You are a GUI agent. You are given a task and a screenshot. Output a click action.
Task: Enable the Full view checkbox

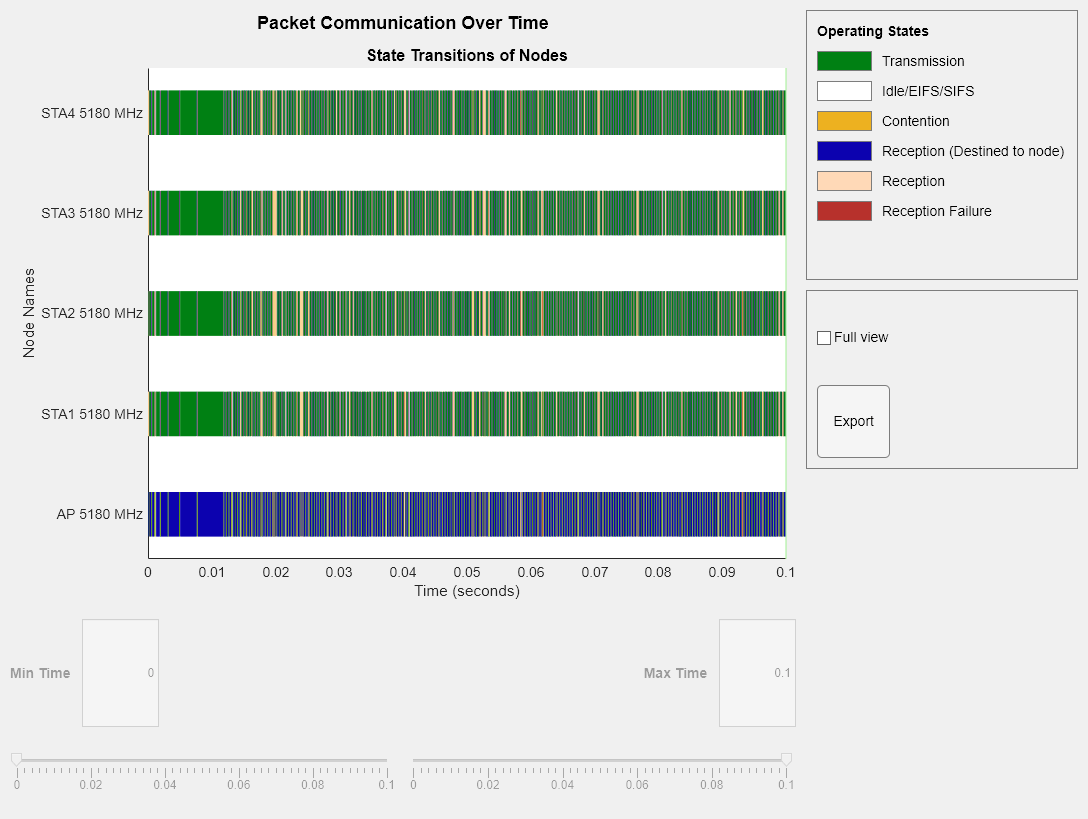[x=824, y=338]
